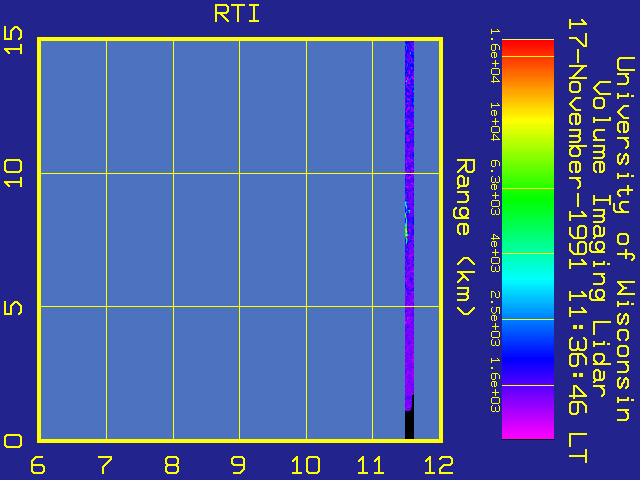Select the 15 km range axis label

coord(13,40)
